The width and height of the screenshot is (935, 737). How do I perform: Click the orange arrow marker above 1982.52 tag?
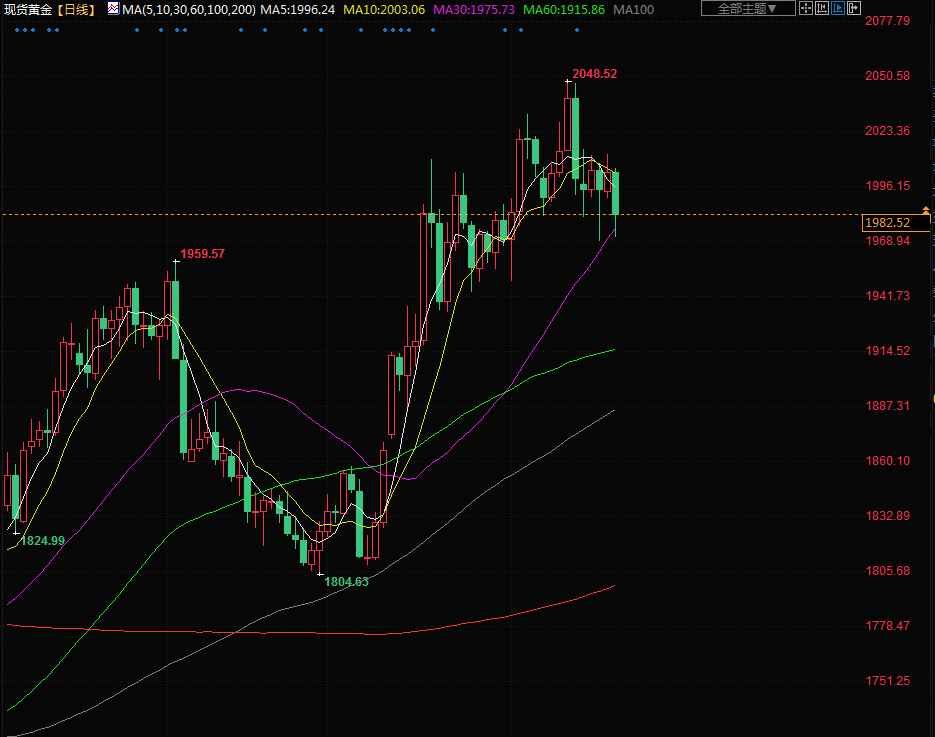926,208
